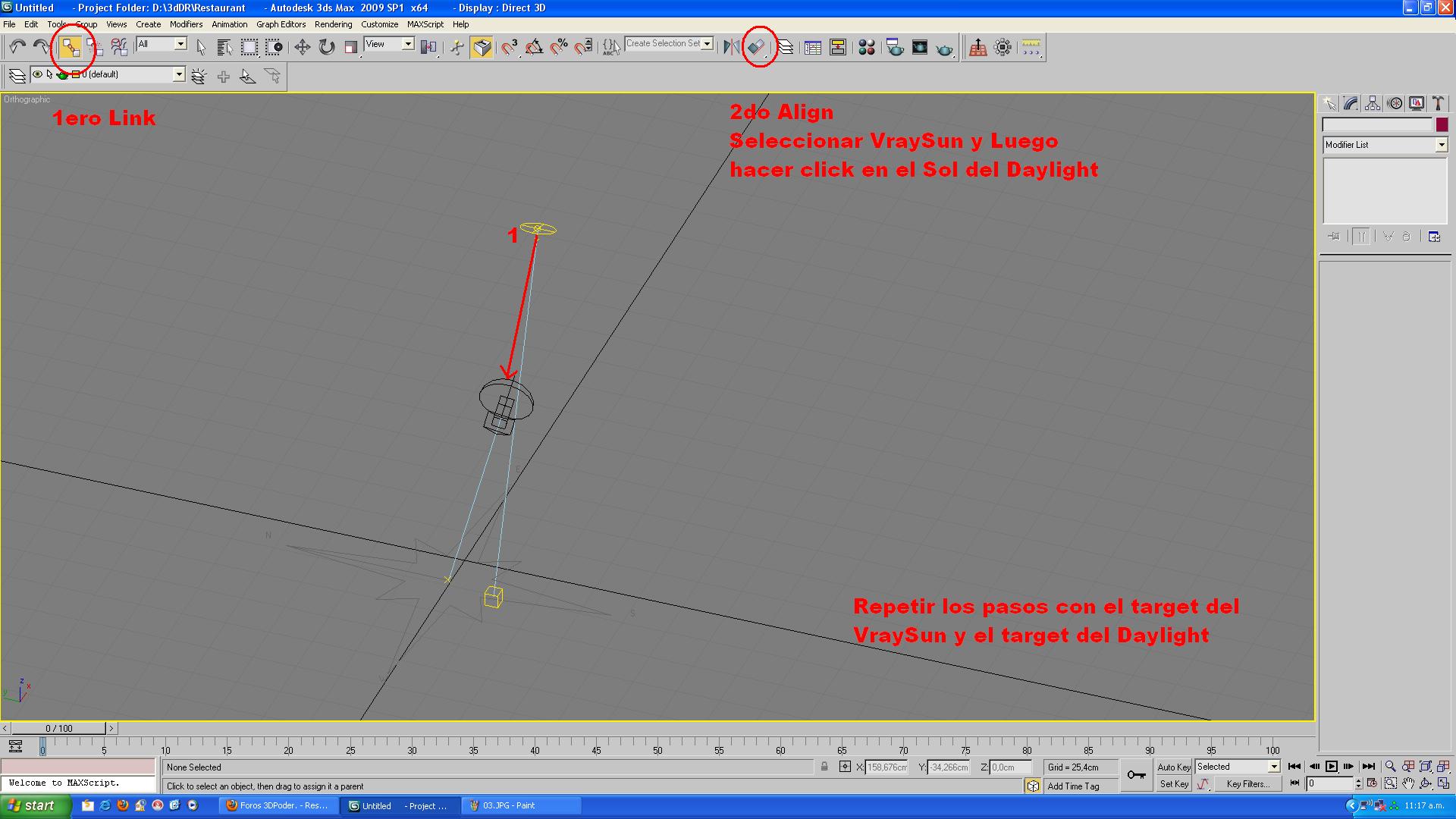Select the Select and Rotate tool
The height and width of the screenshot is (819, 1456).
327,48
